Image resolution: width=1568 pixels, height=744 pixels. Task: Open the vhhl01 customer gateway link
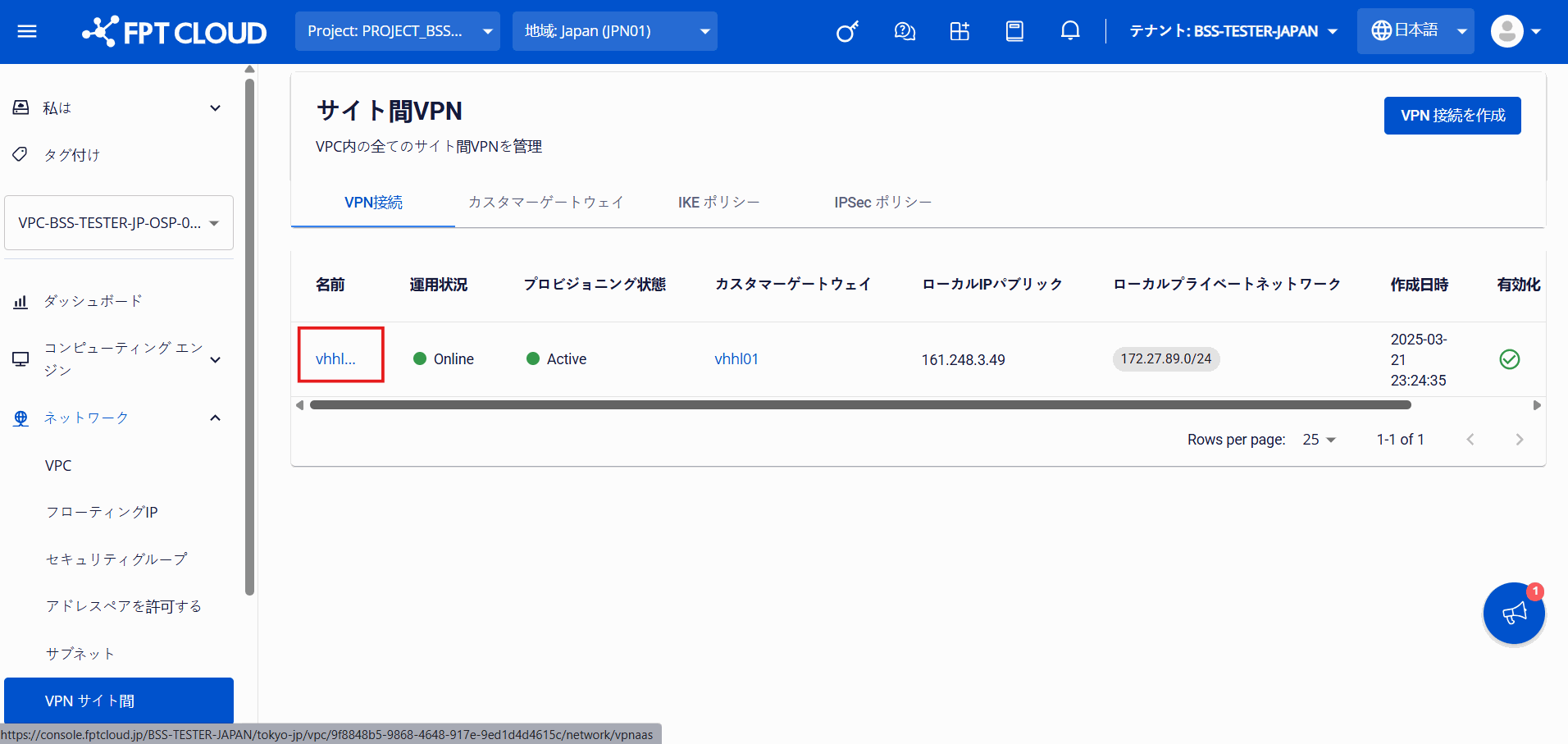[x=736, y=358]
